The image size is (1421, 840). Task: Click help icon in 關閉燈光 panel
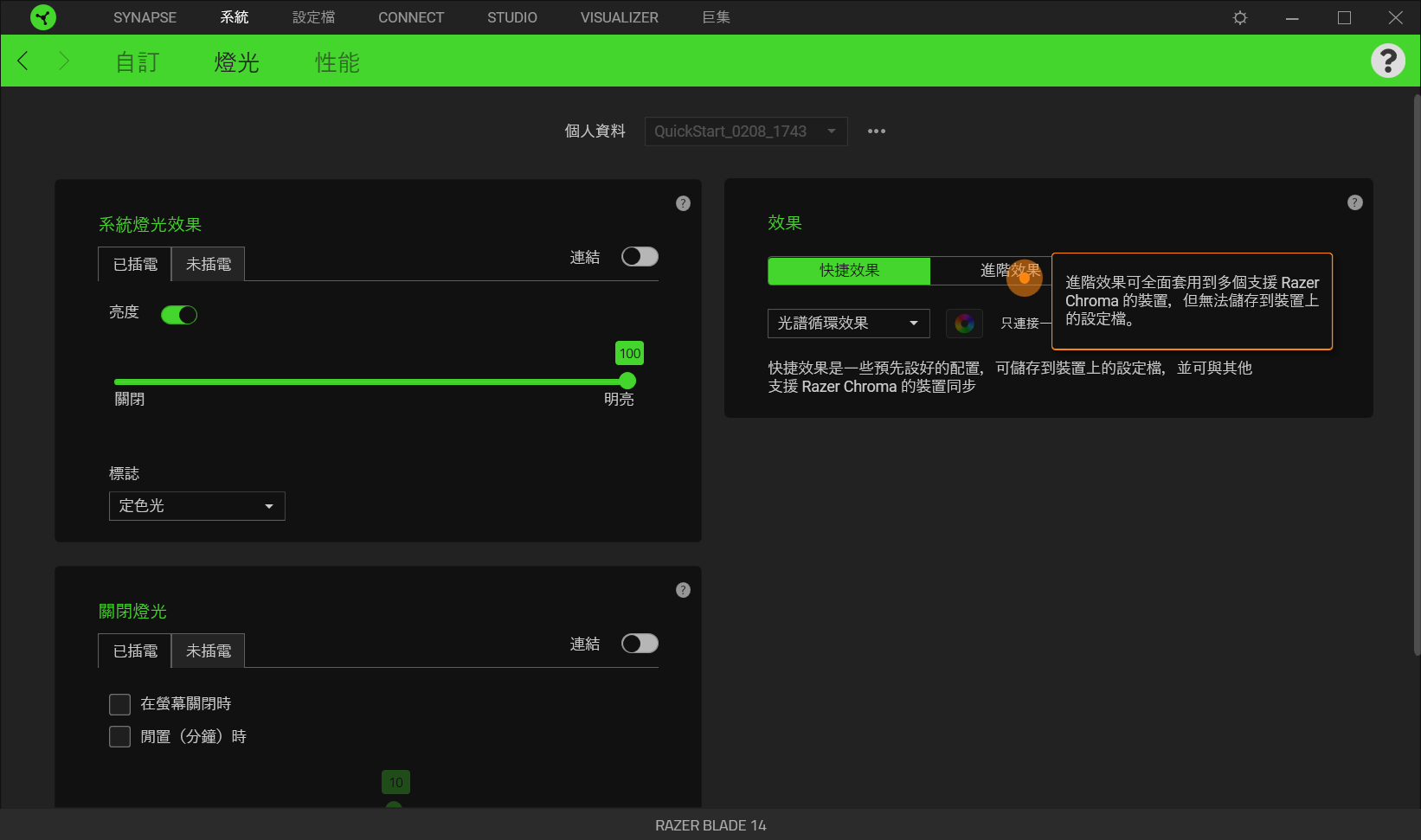683,590
